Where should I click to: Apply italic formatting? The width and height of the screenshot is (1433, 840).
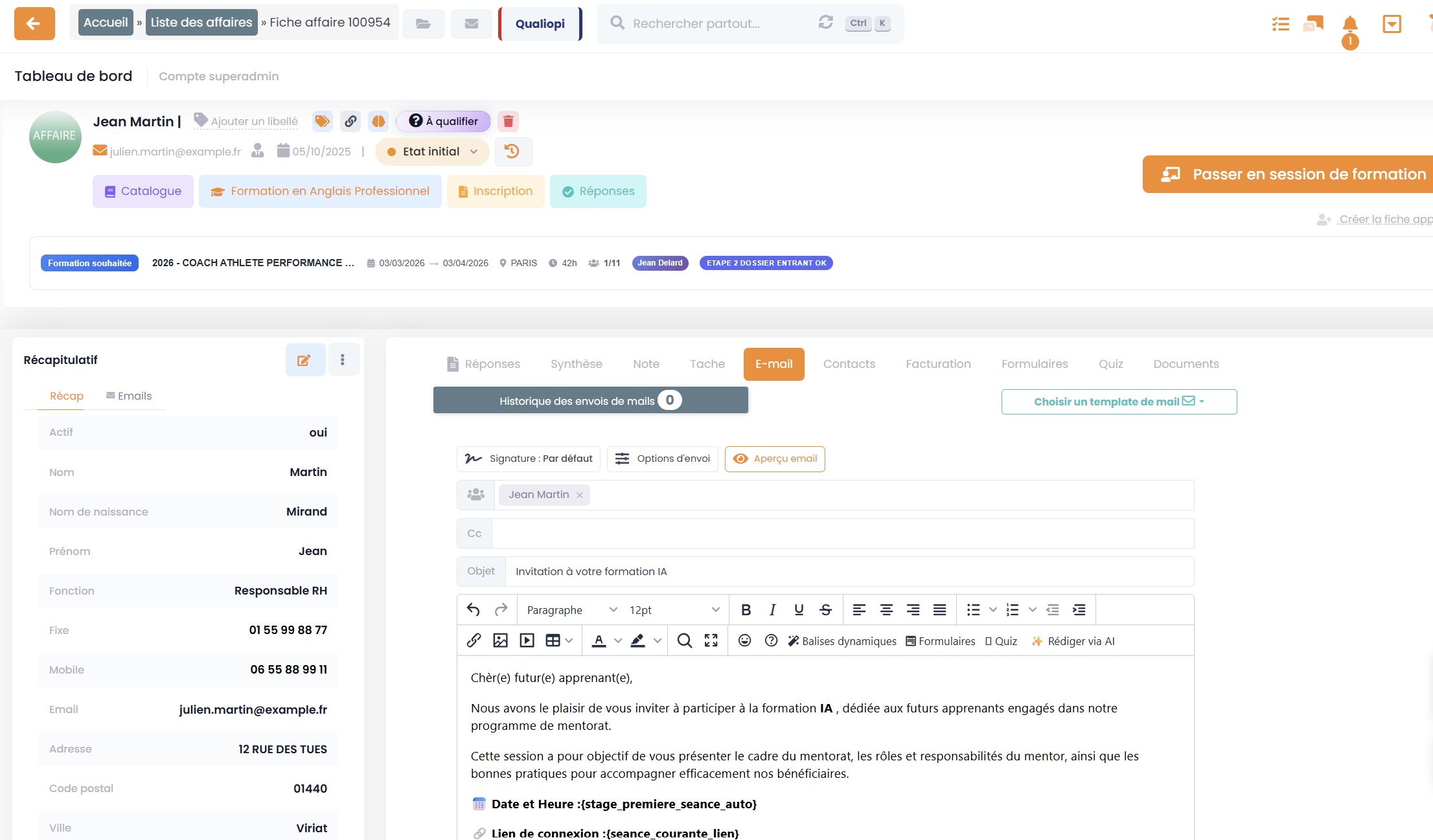coord(772,610)
